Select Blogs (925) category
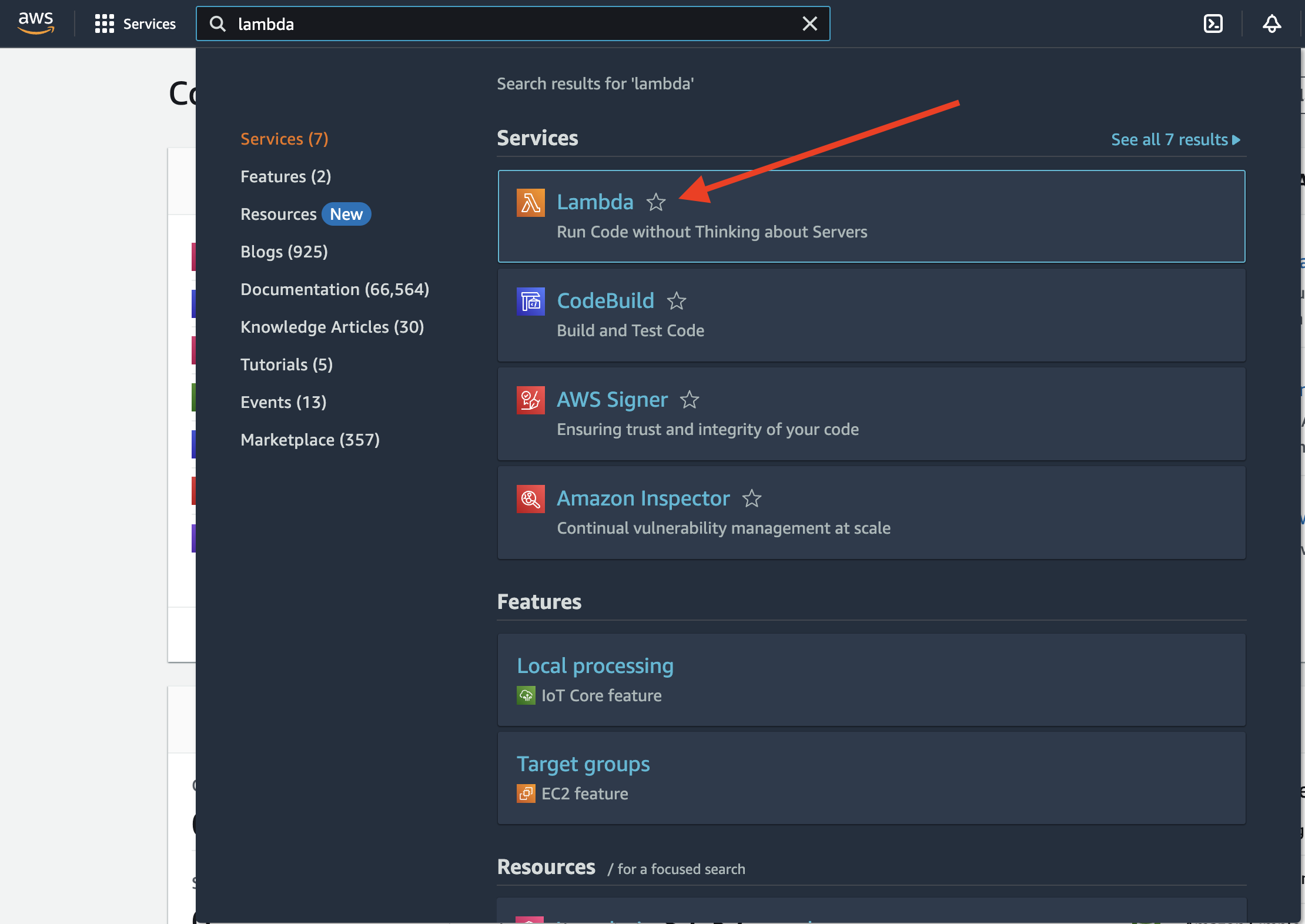 point(284,252)
